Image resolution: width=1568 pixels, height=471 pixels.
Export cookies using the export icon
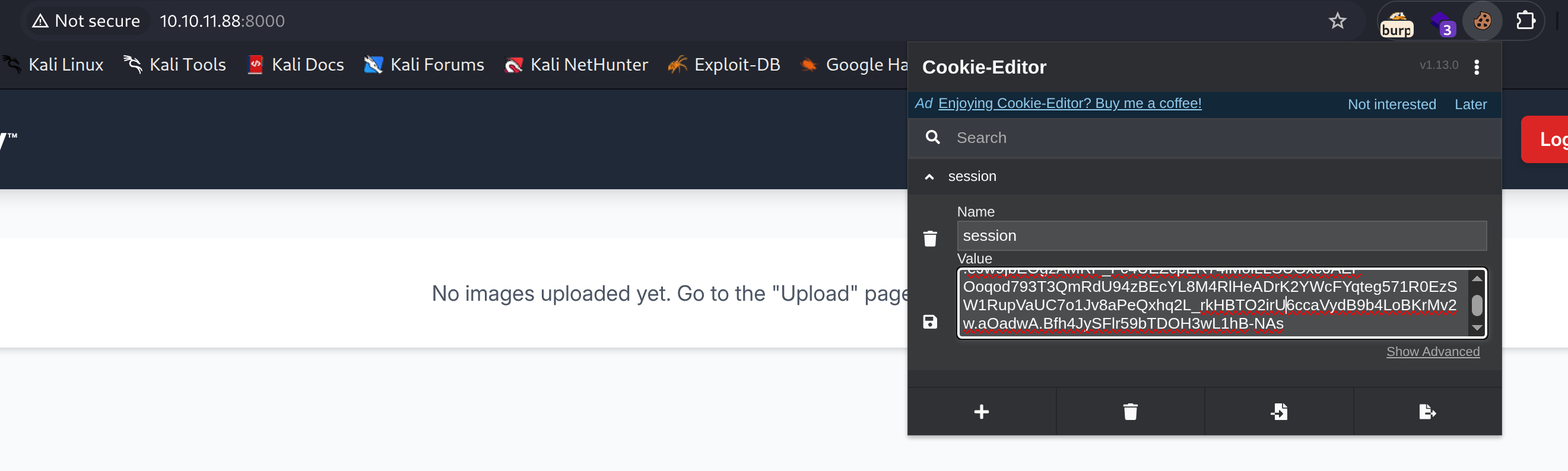1427,412
